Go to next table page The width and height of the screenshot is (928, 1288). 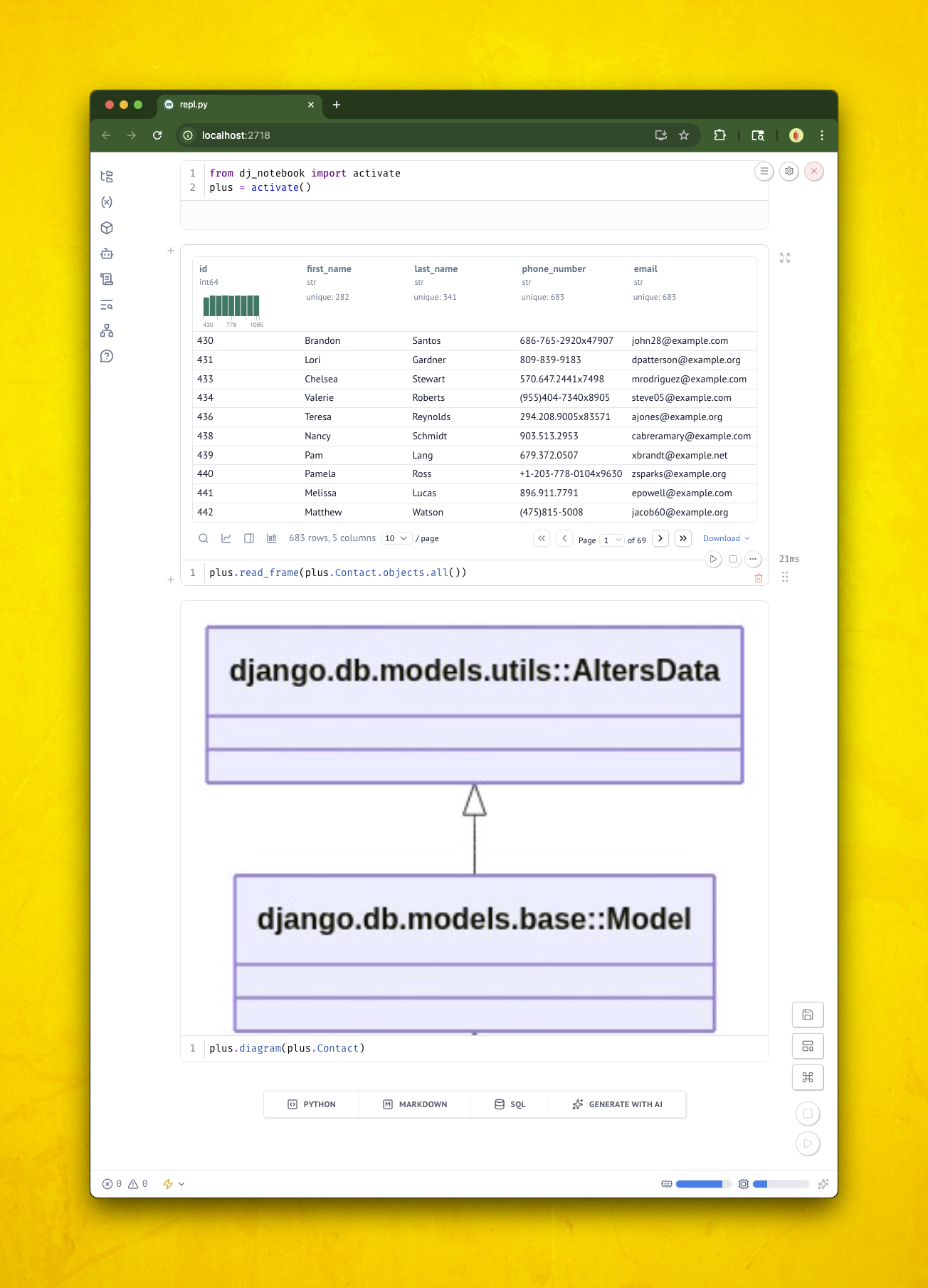[x=660, y=538]
